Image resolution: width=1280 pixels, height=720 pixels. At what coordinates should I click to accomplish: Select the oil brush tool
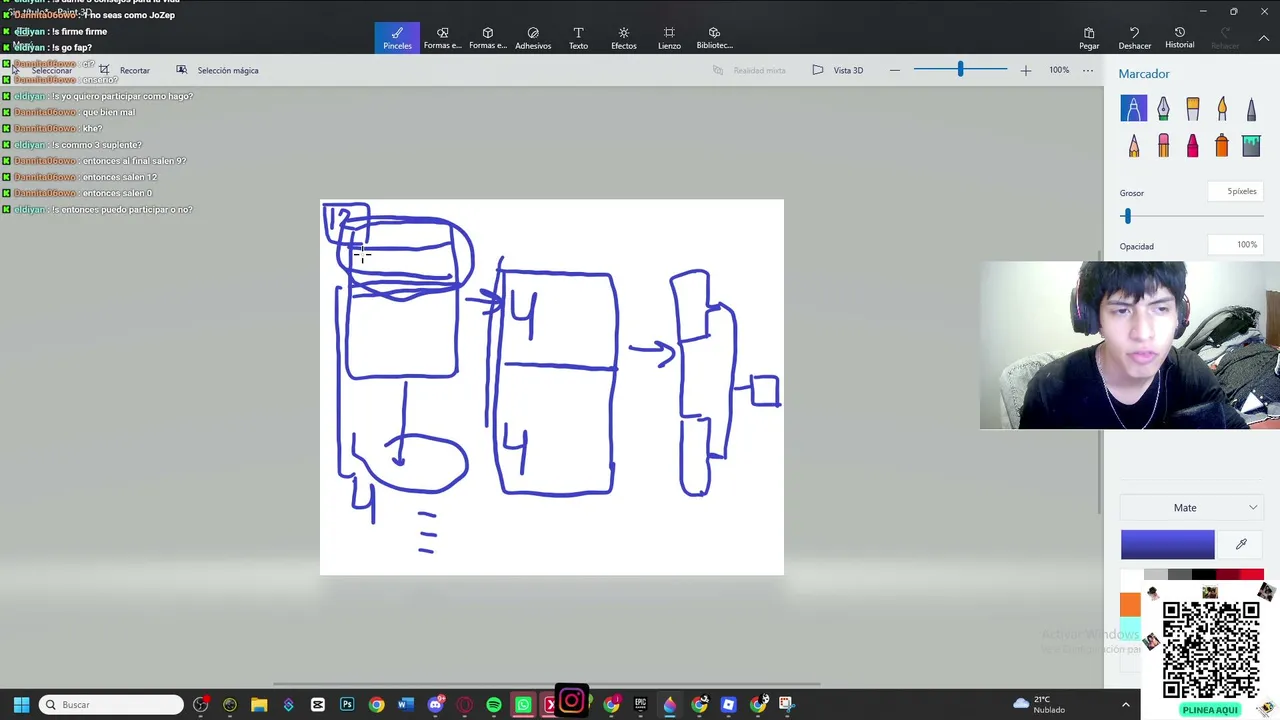(1192, 108)
